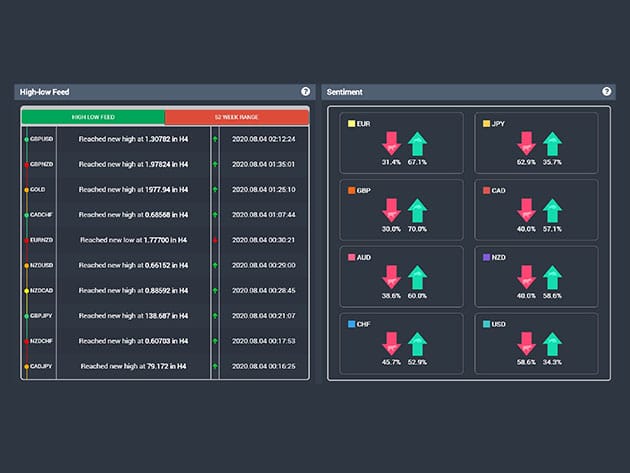Open the CADJPY new high feed entry

click(x=132, y=367)
